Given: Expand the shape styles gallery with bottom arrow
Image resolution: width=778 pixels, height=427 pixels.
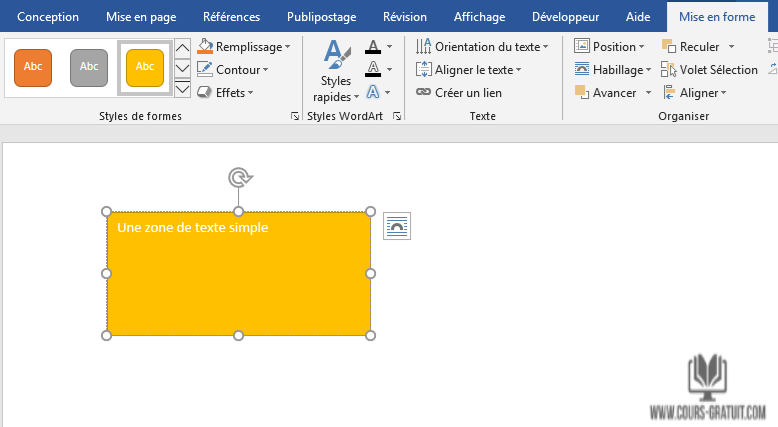Looking at the screenshot, I should [182, 90].
